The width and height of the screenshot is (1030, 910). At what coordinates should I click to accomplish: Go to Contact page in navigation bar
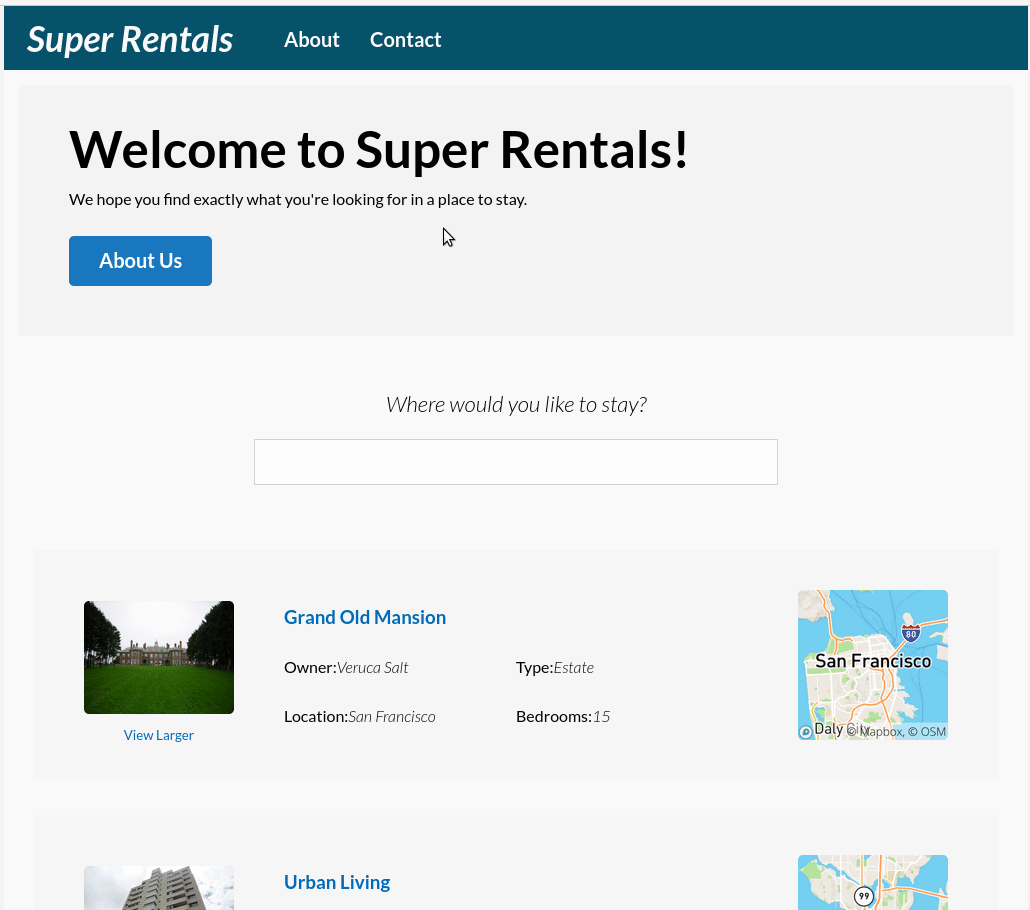click(405, 39)
